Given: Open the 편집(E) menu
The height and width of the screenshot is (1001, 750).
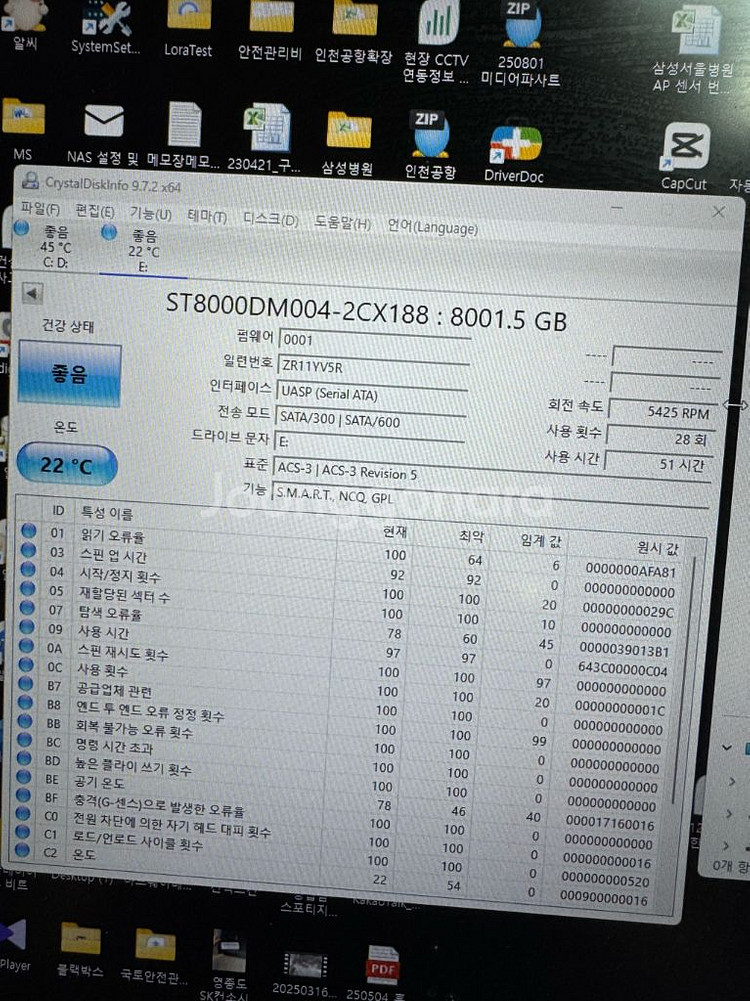Looking at the screenshot, I should [94, 211].
